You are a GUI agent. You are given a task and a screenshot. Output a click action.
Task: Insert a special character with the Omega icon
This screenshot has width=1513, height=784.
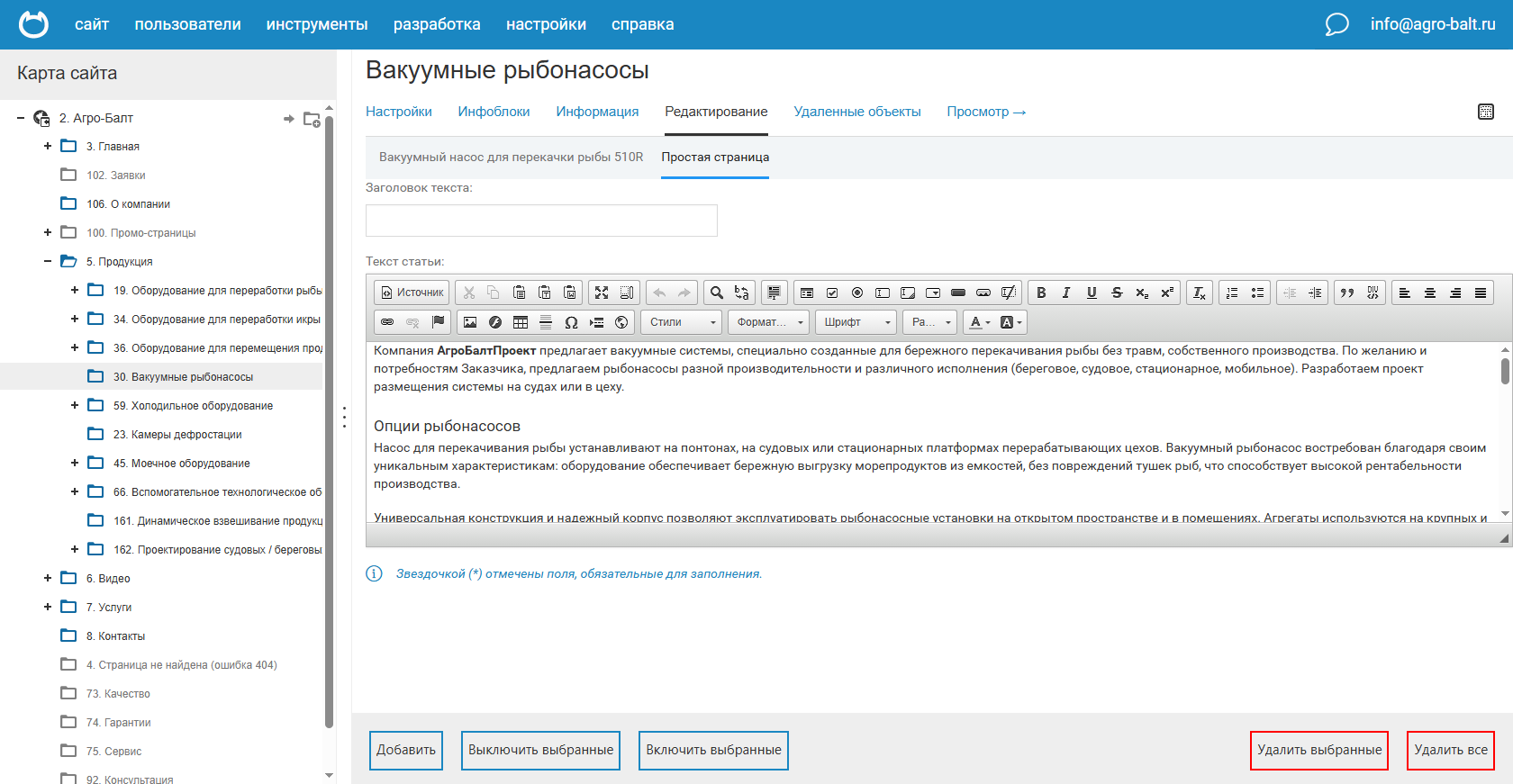click(x=571, y=322)
